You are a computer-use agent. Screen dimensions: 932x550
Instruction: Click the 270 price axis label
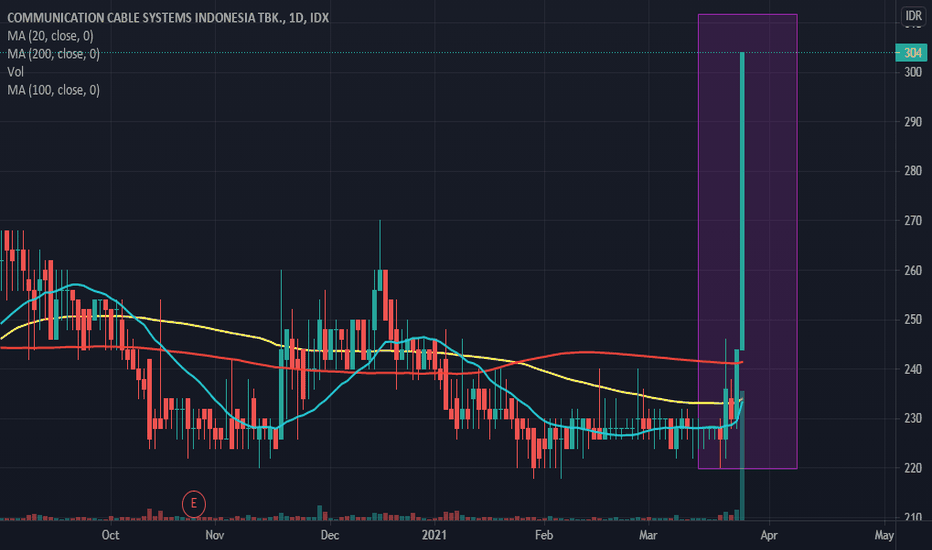pyautogui.click(x=913, y=221)
